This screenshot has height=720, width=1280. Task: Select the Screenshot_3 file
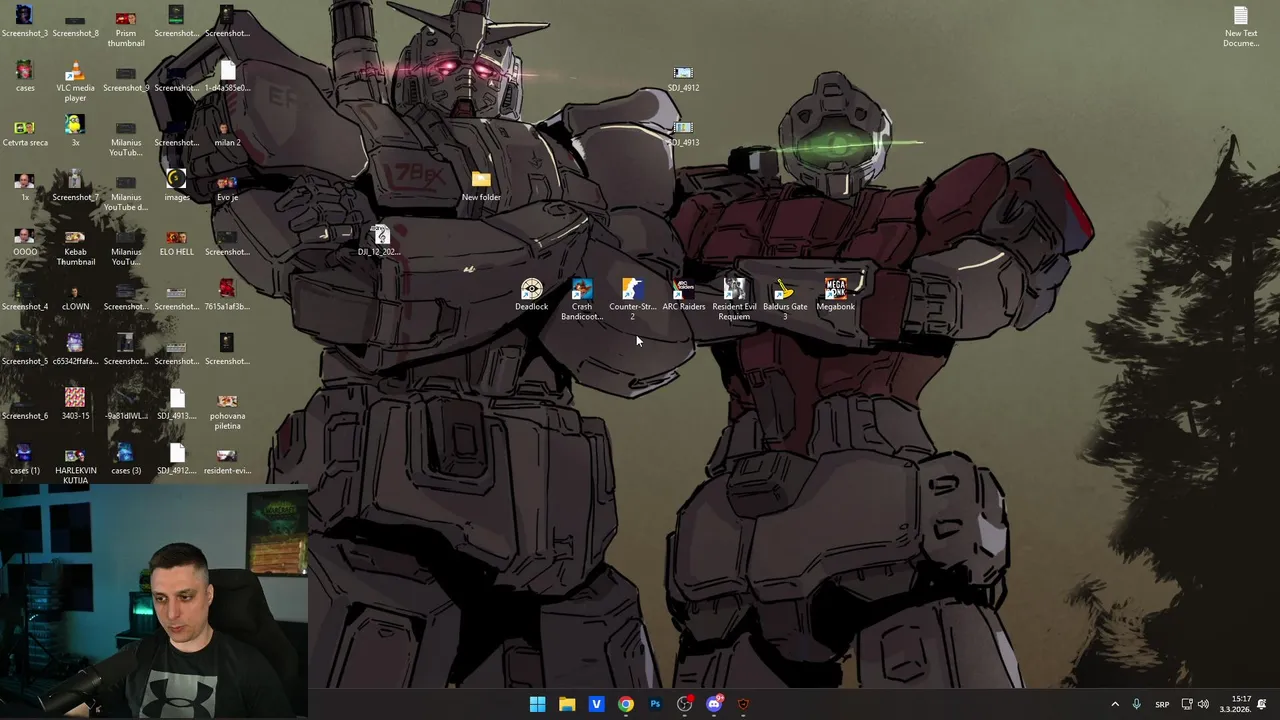click(x=24, y=22)
